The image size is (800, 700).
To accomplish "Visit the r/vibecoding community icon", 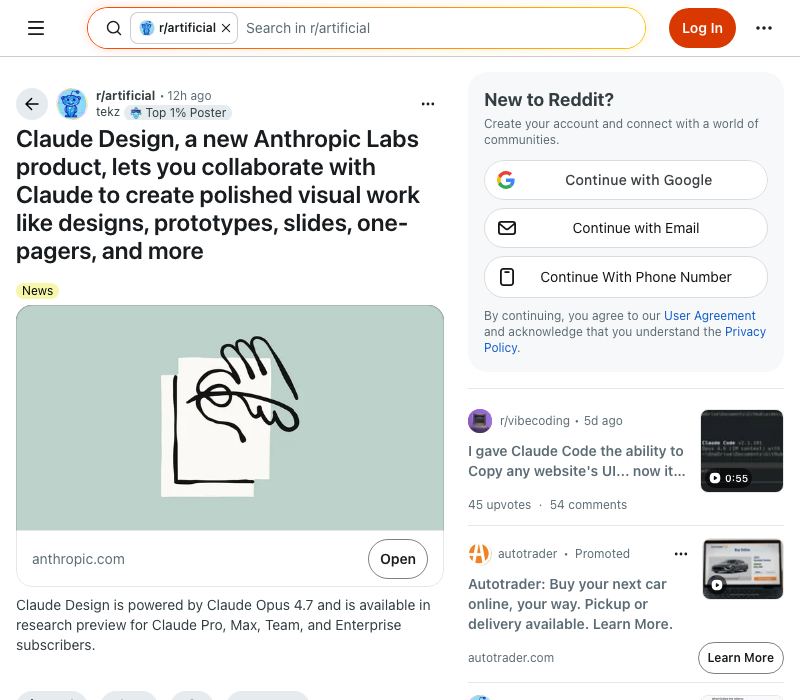I will tap(480, 421).
